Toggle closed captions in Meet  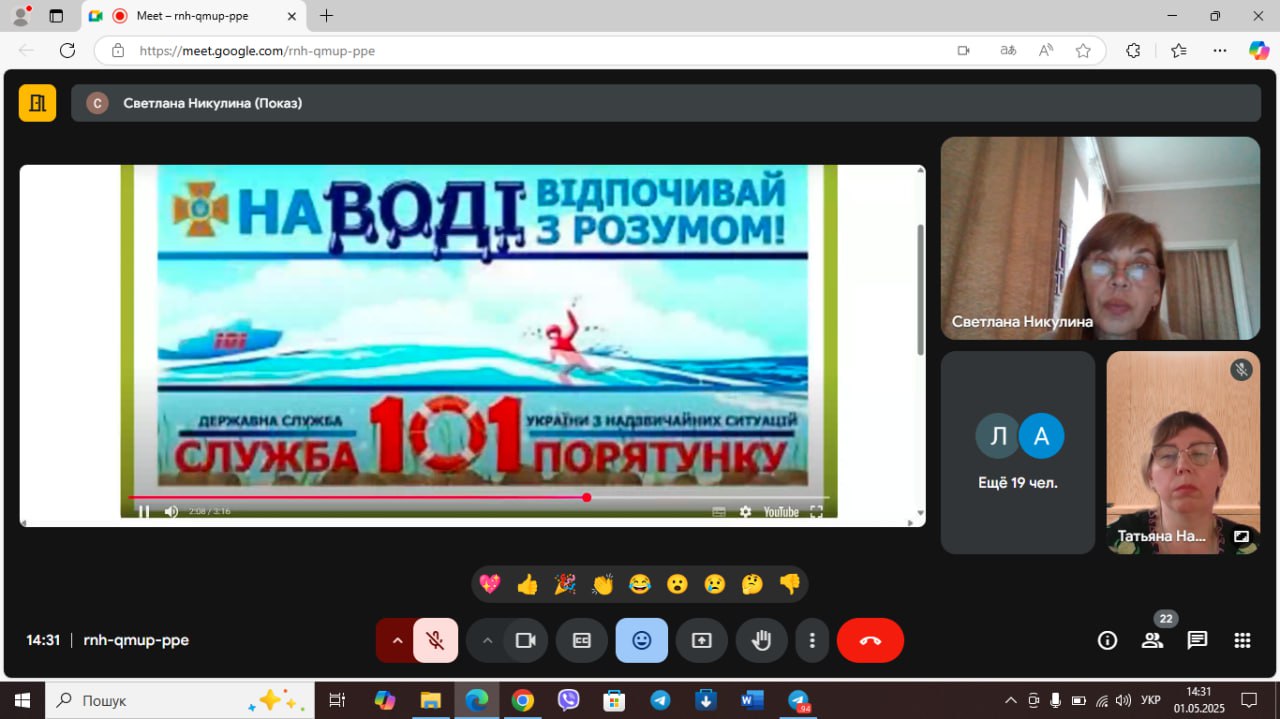point(582,641)
